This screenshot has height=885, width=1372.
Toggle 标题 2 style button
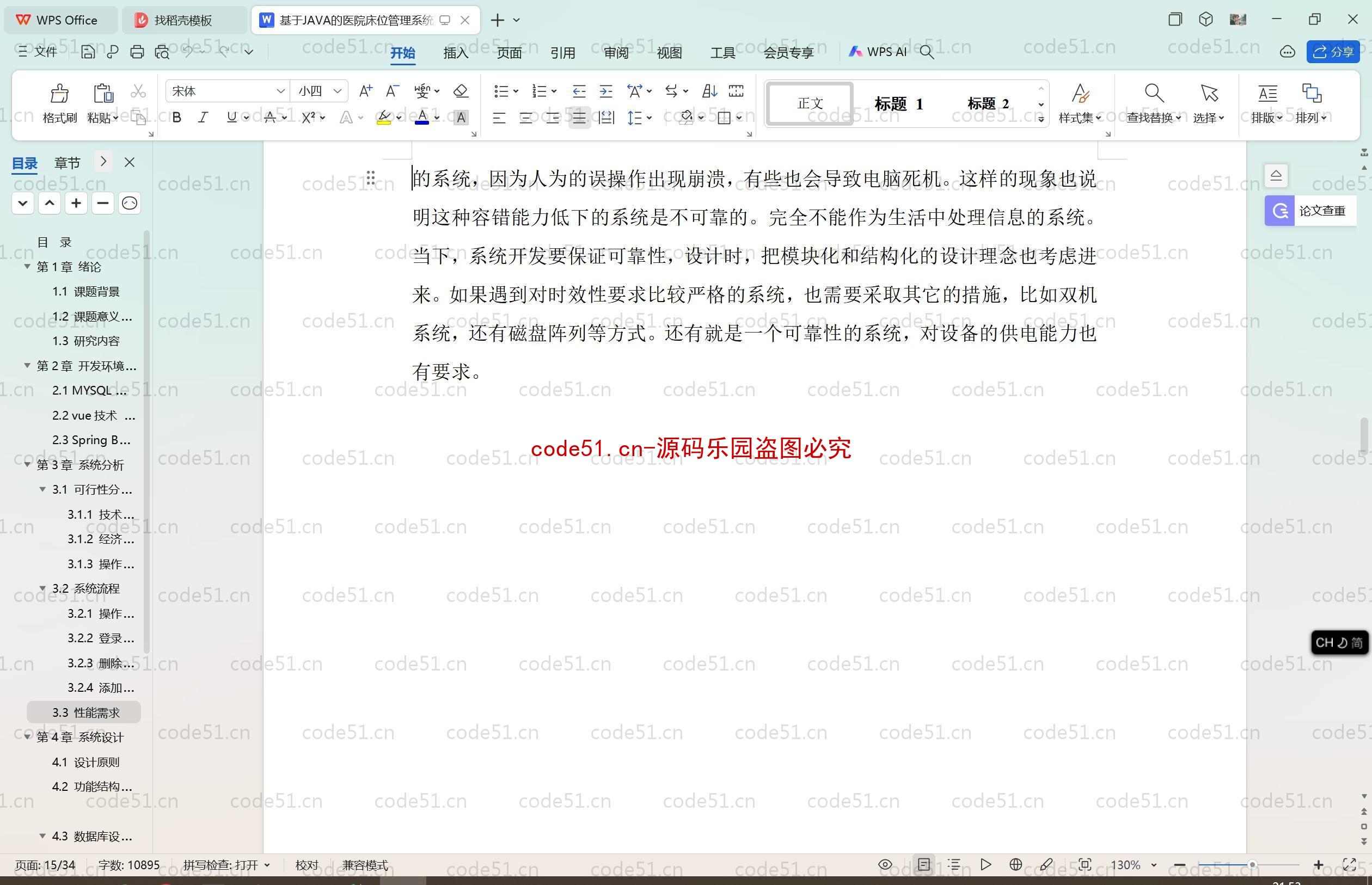(x=989, y=103)
